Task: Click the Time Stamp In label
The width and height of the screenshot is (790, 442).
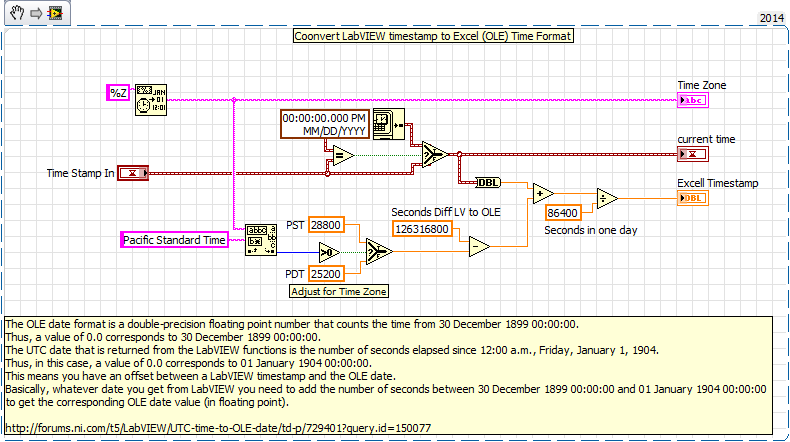Action: click(x=81, y=173)
